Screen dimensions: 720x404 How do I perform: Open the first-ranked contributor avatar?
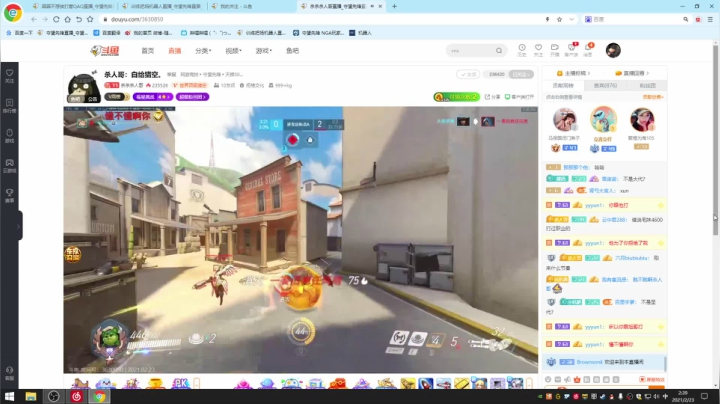tap(603, 119)
